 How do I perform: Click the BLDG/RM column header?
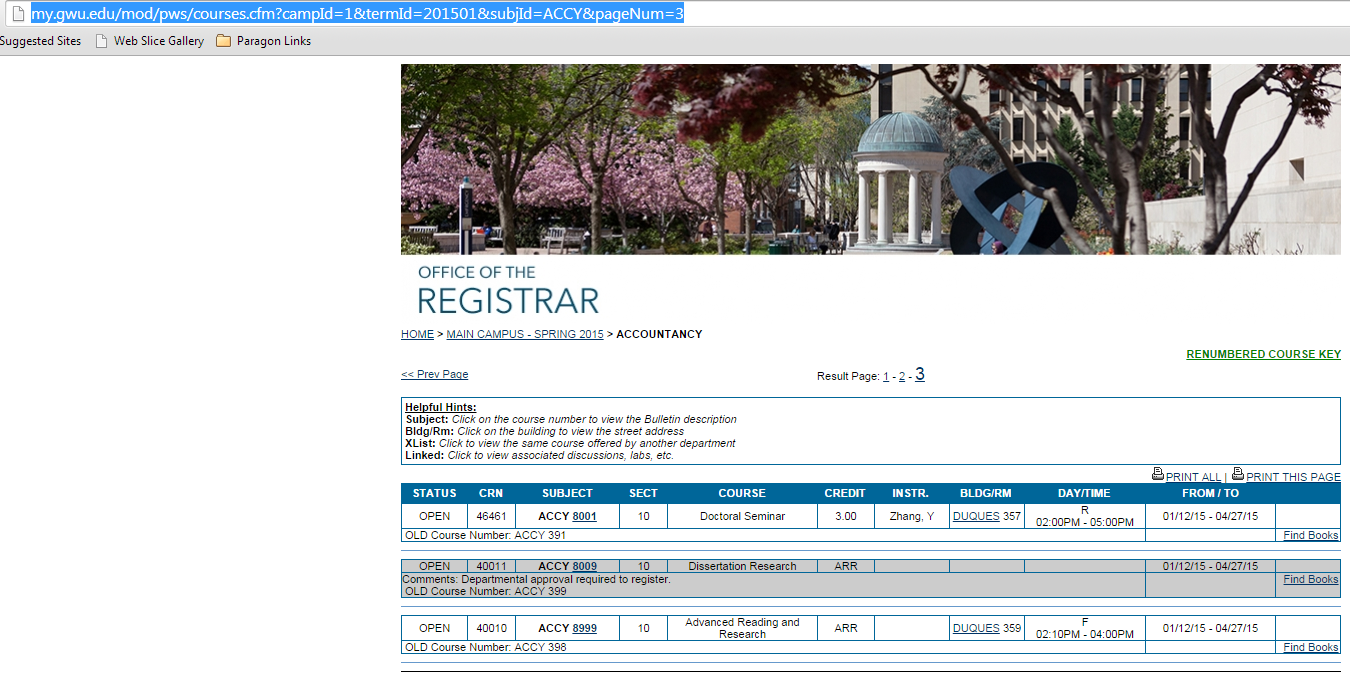point(986,493)
